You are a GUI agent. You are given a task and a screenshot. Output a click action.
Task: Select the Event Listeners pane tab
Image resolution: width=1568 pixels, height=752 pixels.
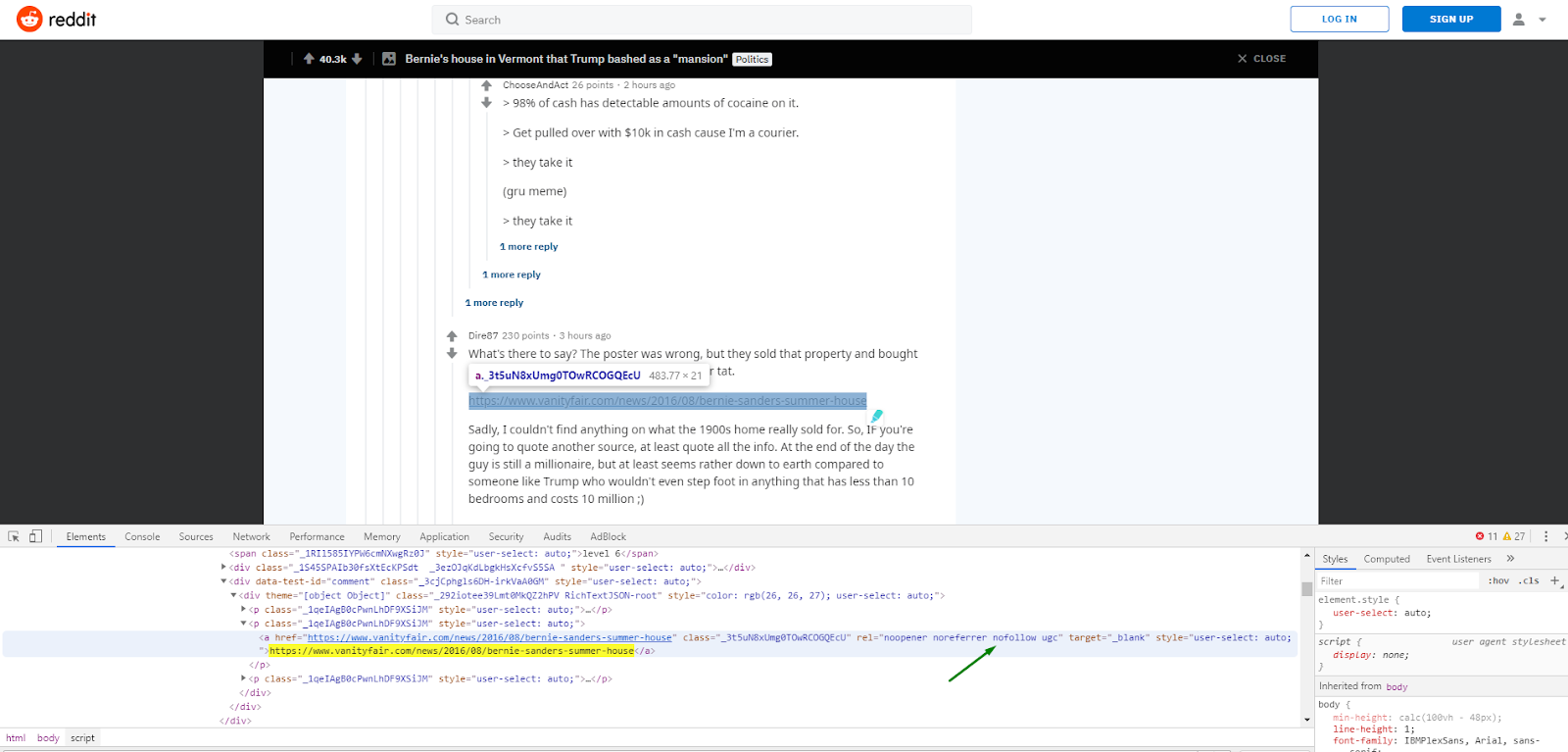coord(1458,559)
